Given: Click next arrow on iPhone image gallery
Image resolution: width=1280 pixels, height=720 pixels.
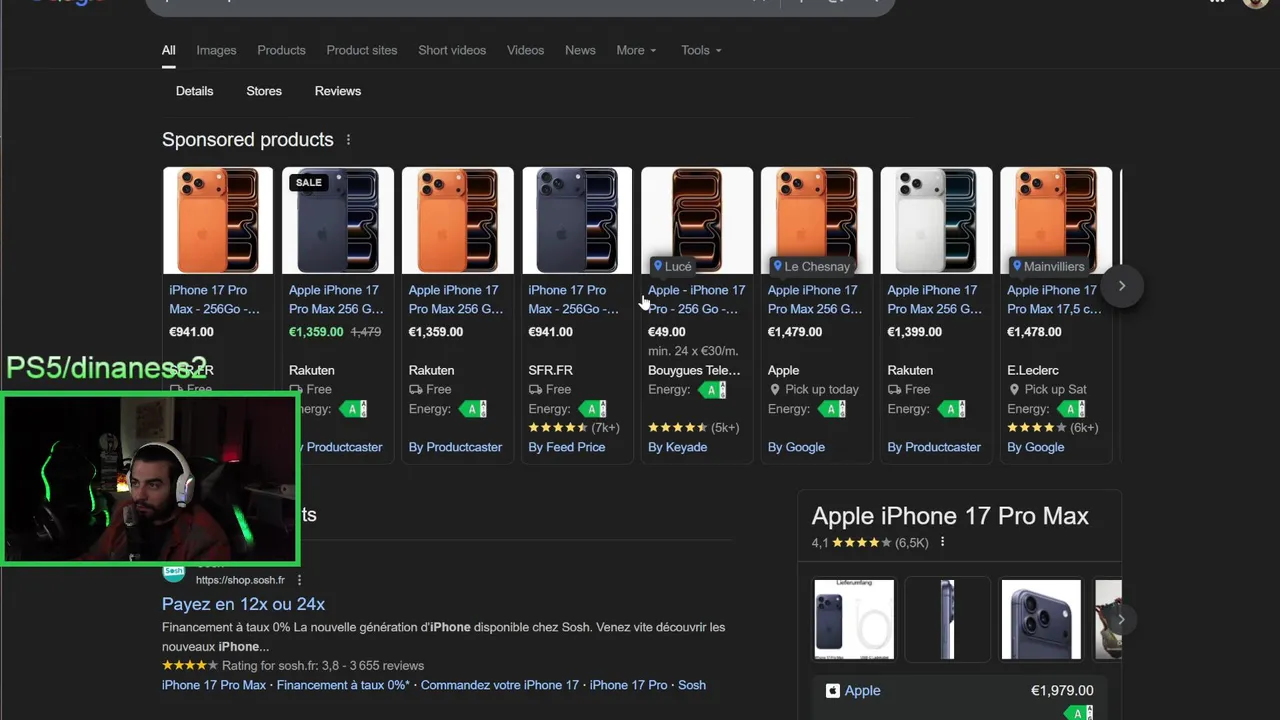Looking at the screenshot, I should point(1120,620).
